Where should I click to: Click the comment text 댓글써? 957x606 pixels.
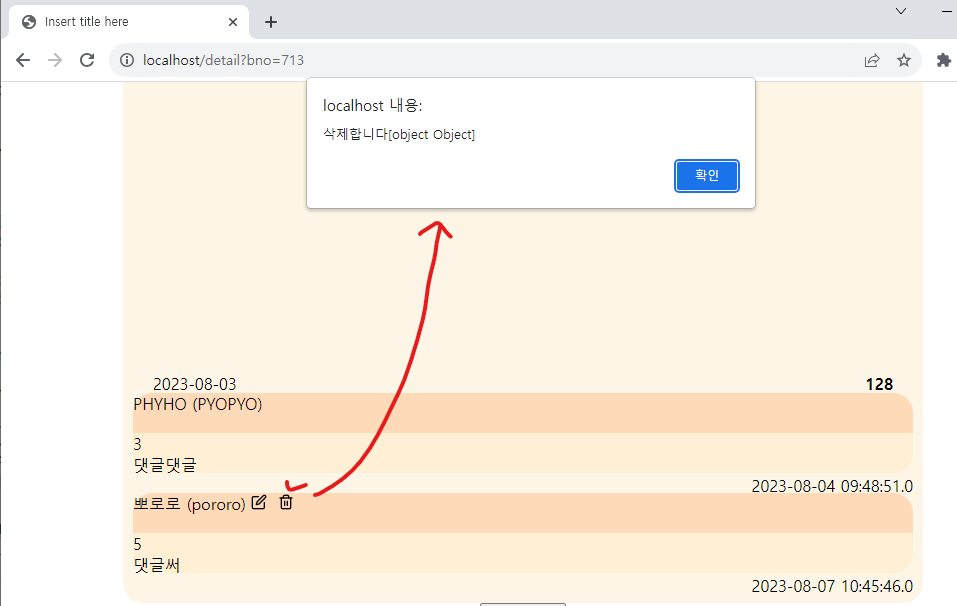tap(156, 565)
